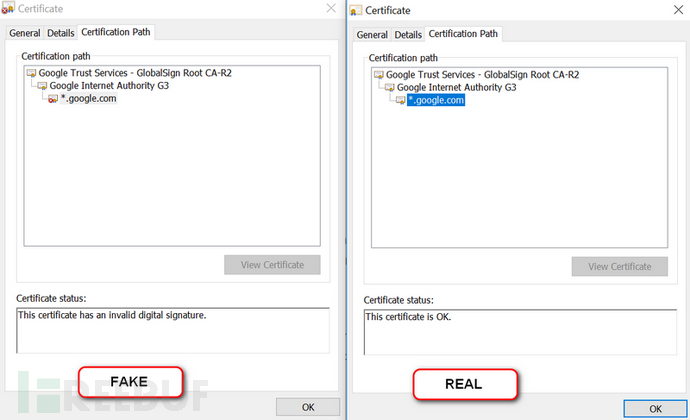This screenshot has height=420, width=690.
Task: Click View Certificate button in real window
Action: [x=620, y=267]
